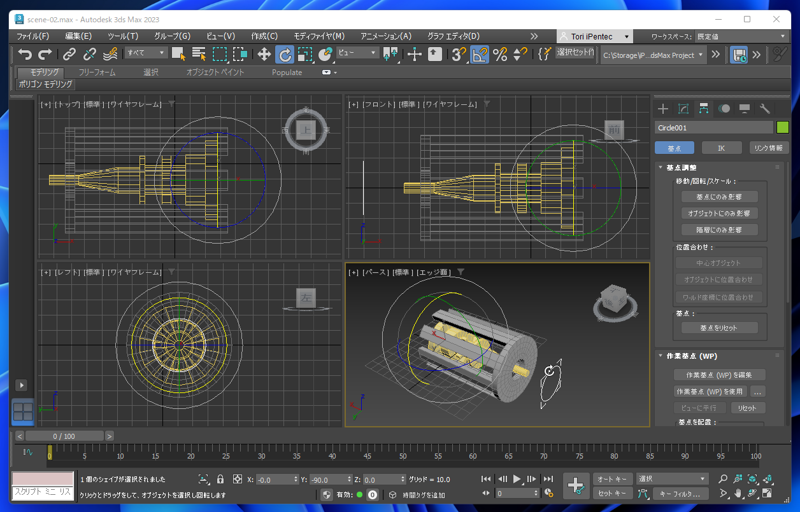The height and width of the screenshot is (512, 800).
Task: Click the ポリゴン モデリング panel button
Action: pos(45,84)
